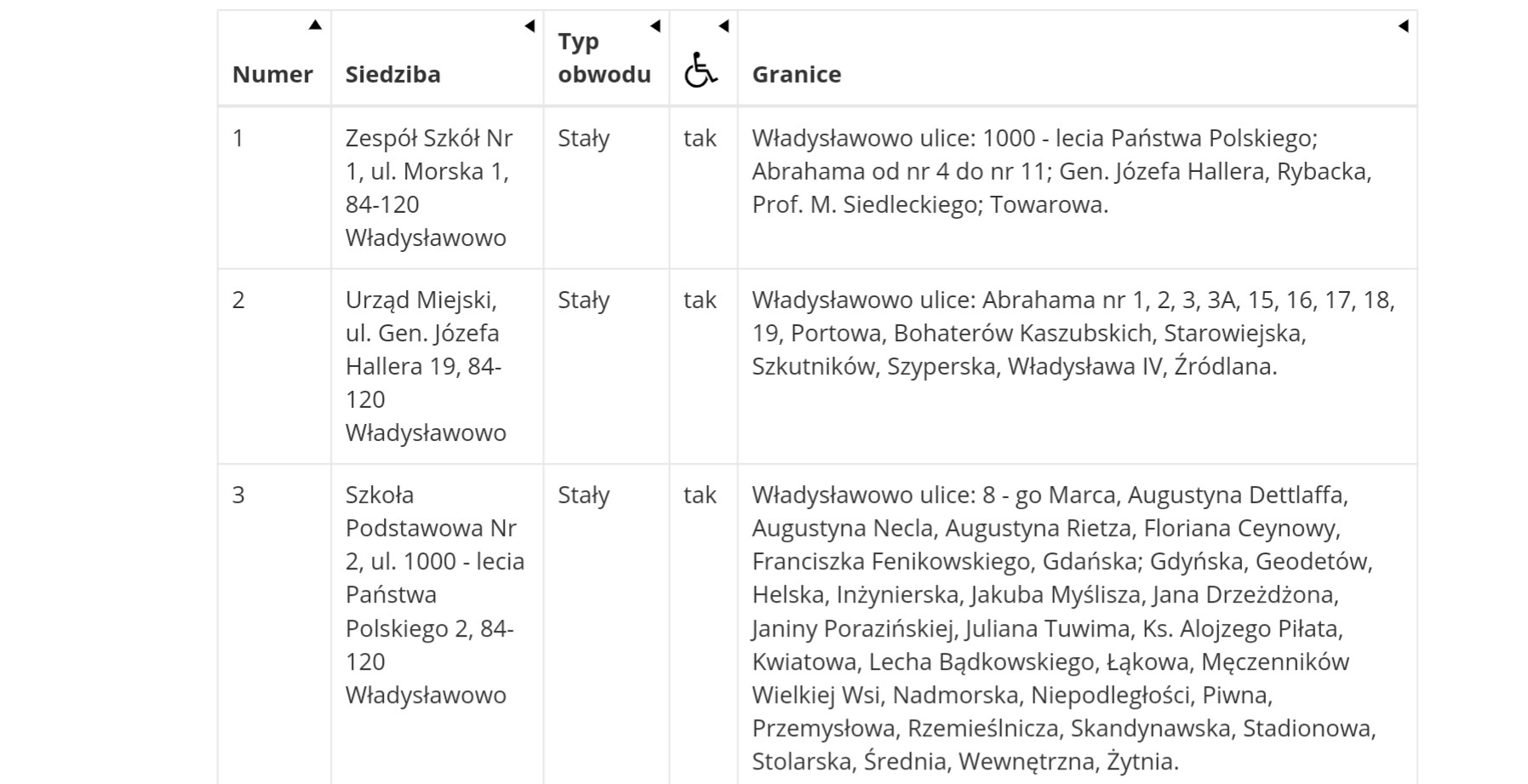Click the wheelchair accessibility icon in header

700,70
